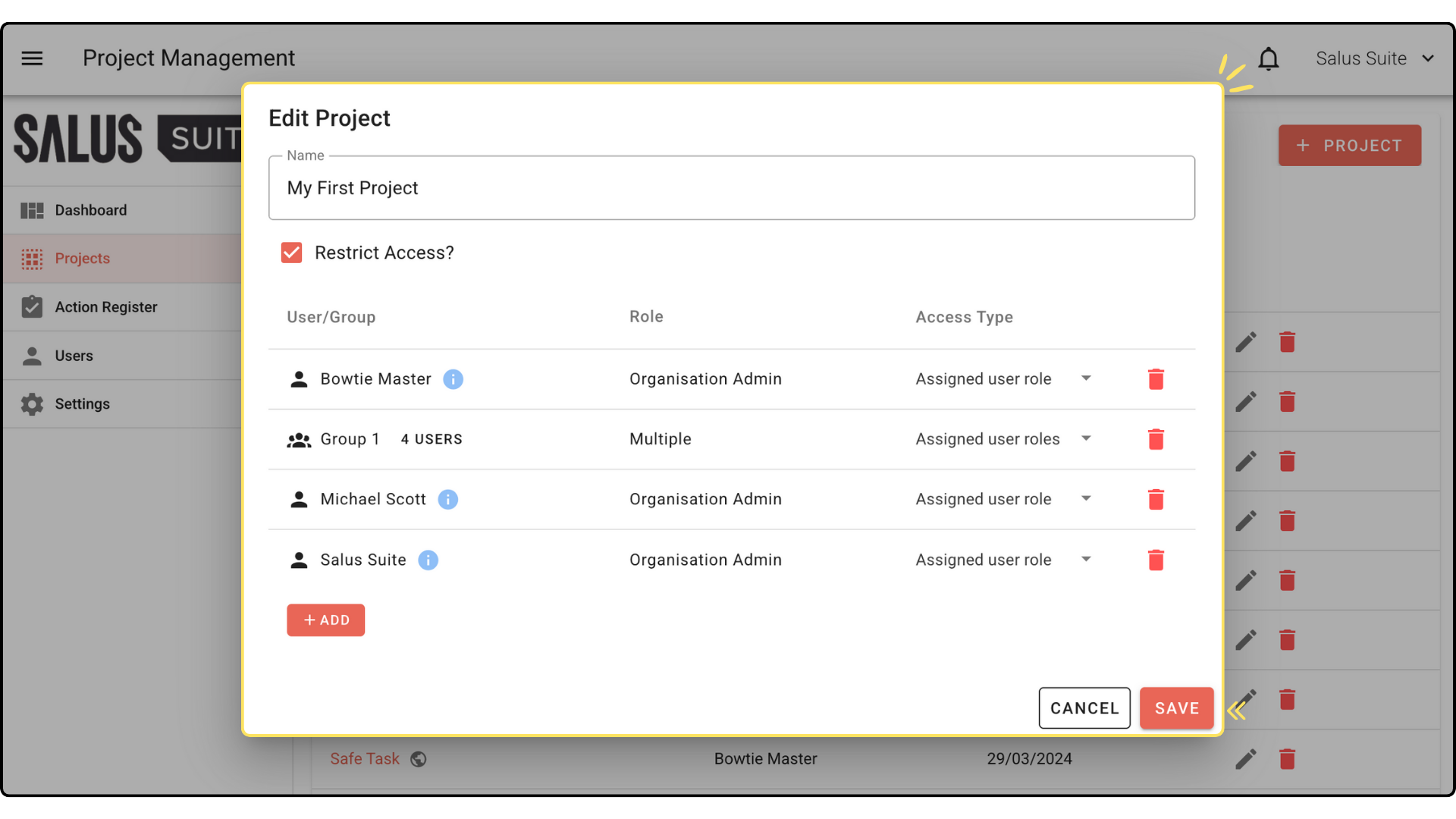Open the hamburger navigation menu
The image size is (1456, 819).
(x=32, y=58)
